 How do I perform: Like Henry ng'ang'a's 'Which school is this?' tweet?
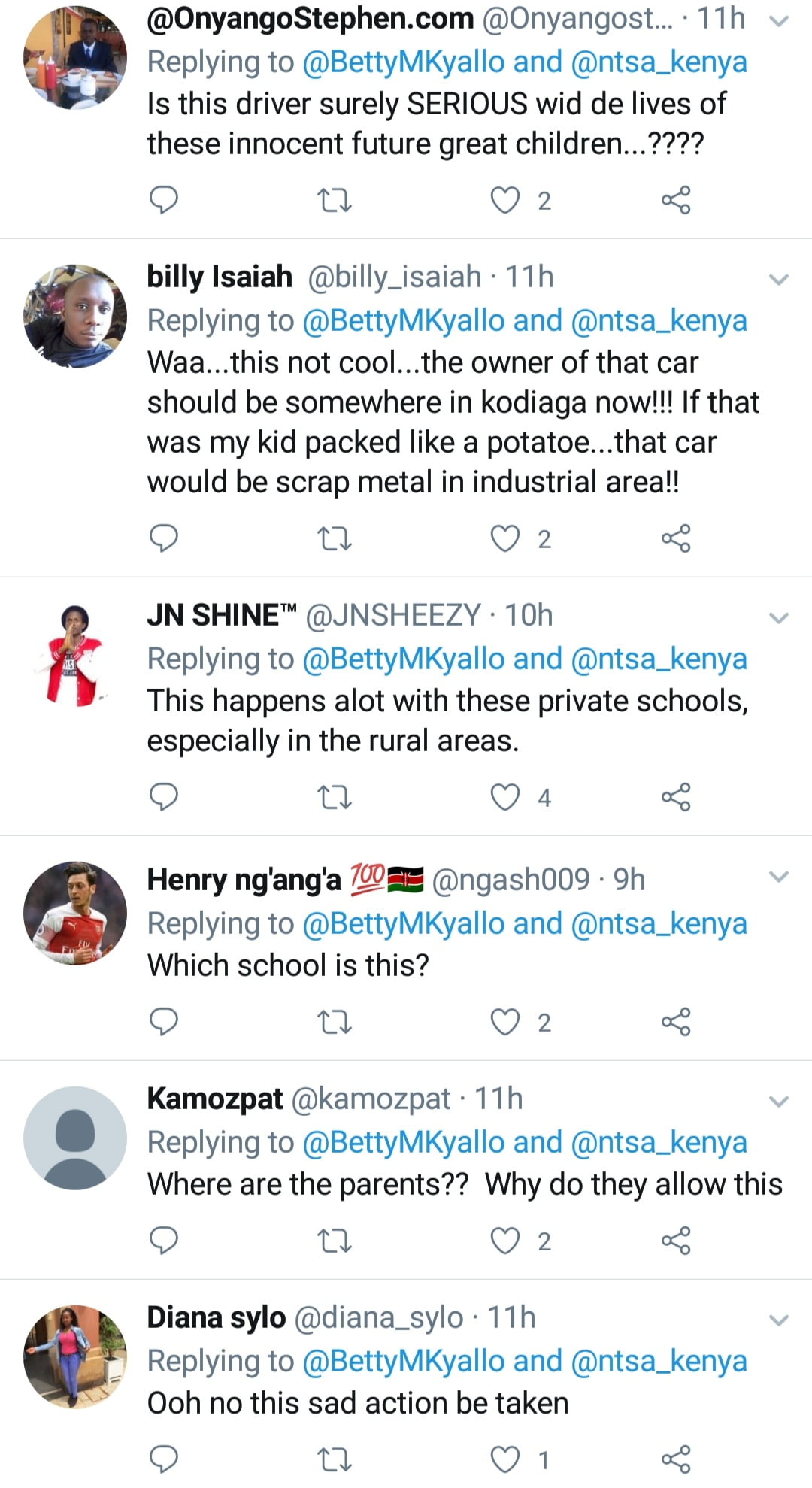click(x=505, y=1022)
